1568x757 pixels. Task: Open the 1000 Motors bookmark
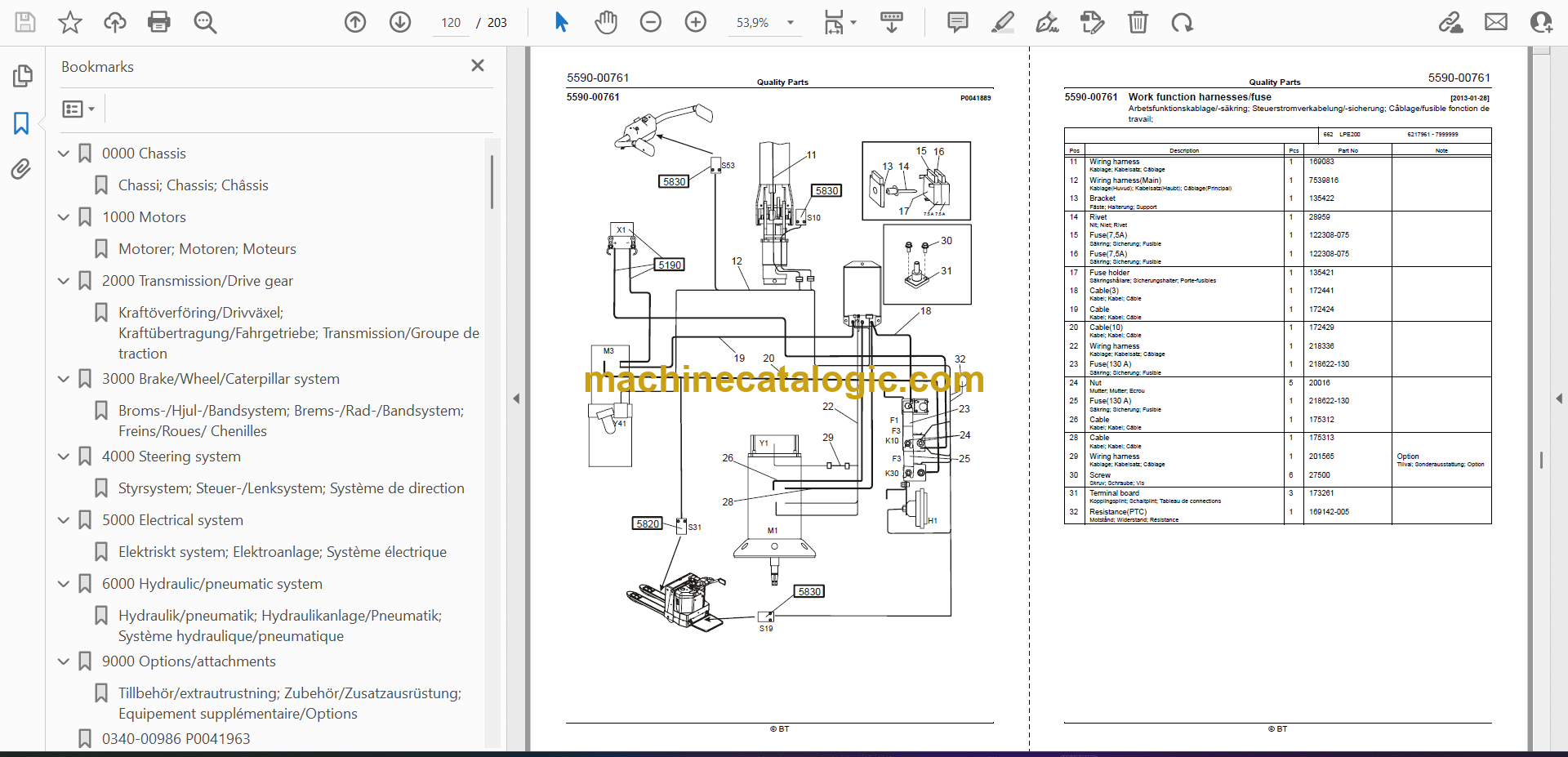click(x=144, y=217)
